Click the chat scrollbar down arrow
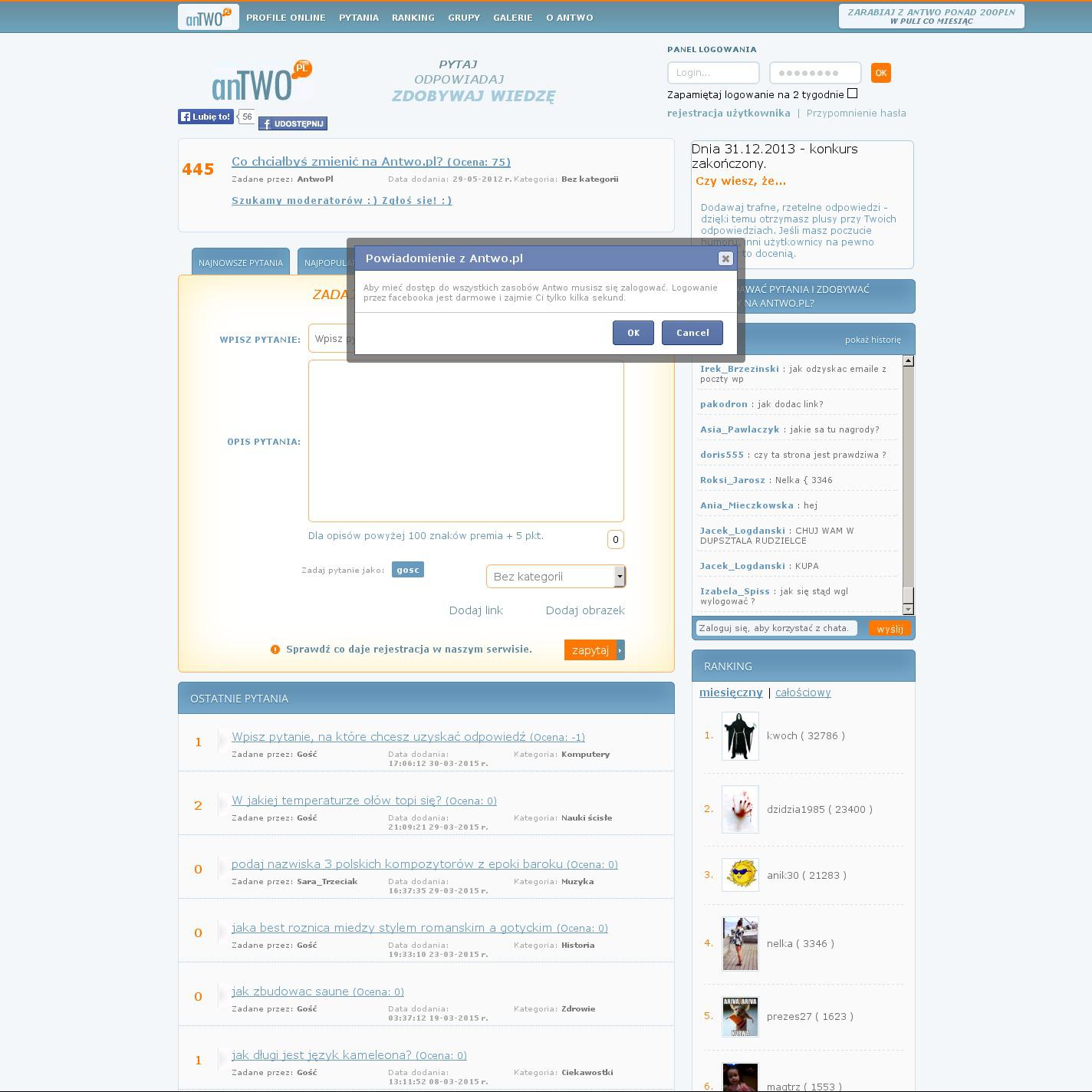Viewport: 1092px width, 1092px height. (x=908, y=609)
